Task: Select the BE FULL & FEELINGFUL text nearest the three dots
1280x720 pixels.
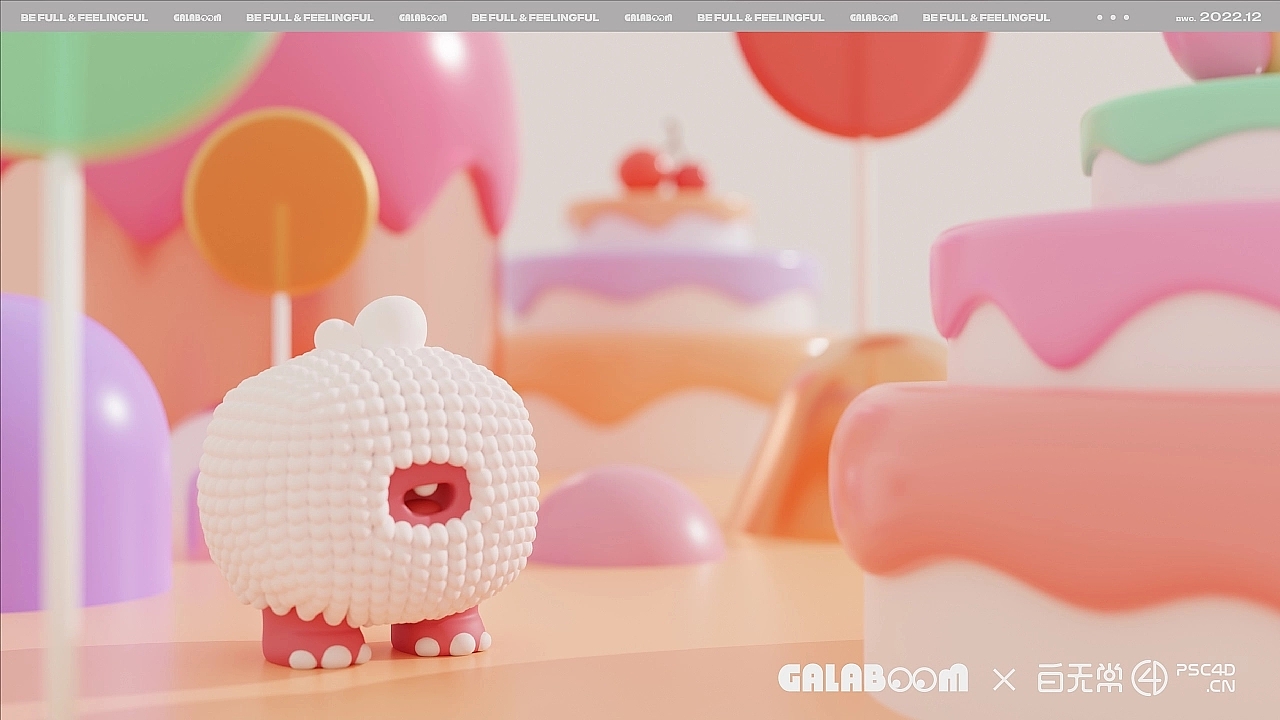Action: [986, 17]
